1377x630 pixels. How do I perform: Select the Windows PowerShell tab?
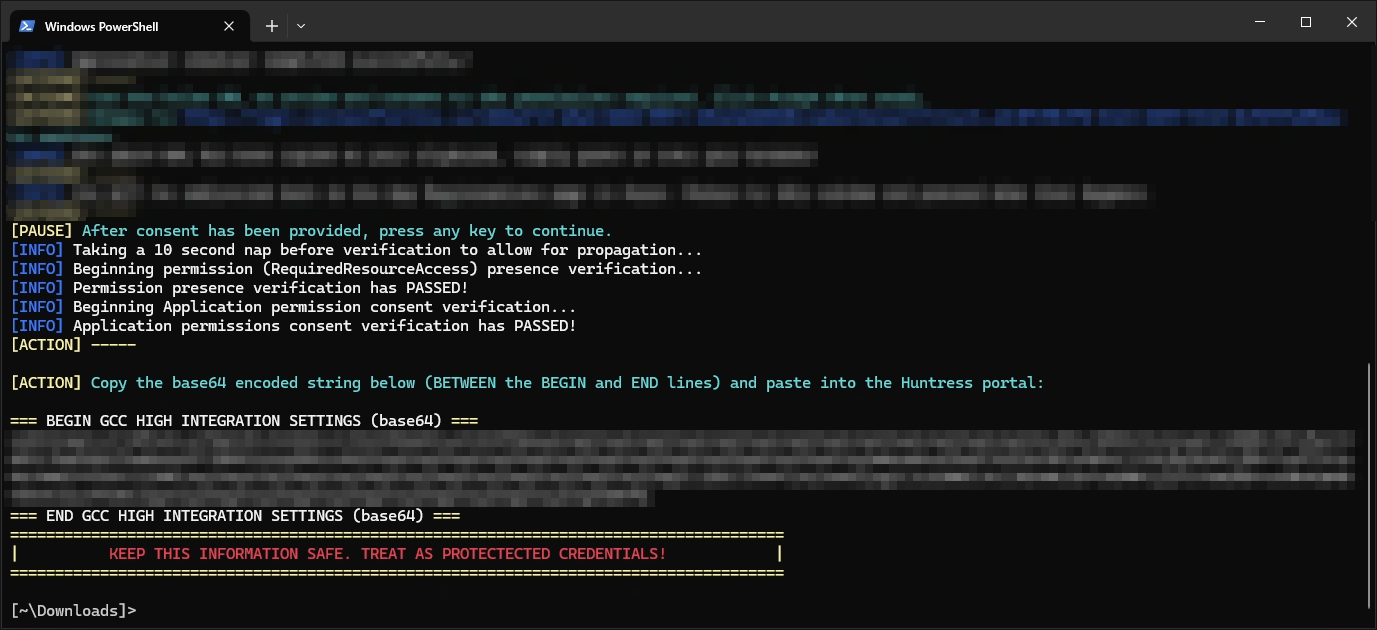[130, 26]
